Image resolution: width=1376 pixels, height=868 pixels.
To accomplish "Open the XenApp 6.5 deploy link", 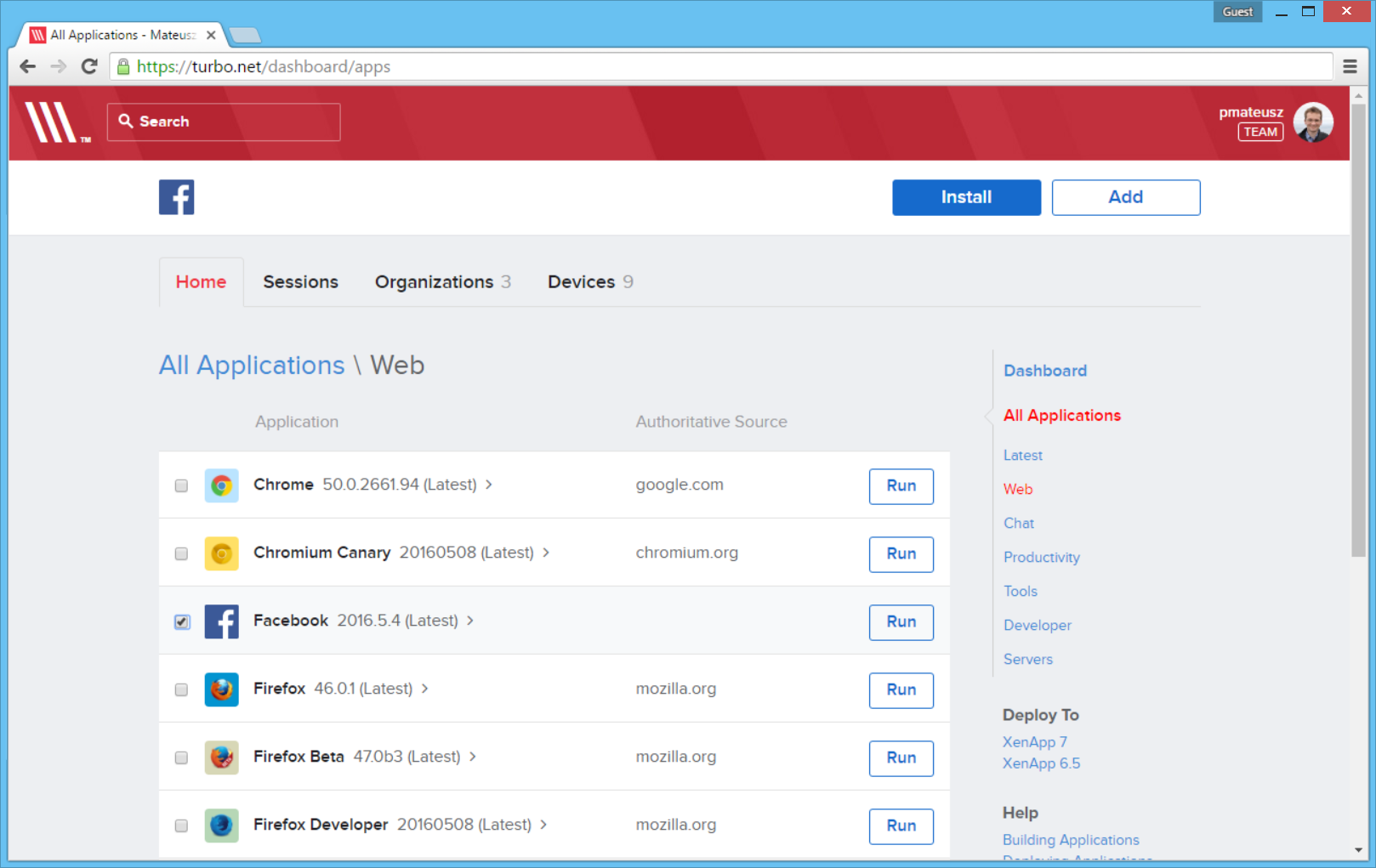I will (1042, 763).
